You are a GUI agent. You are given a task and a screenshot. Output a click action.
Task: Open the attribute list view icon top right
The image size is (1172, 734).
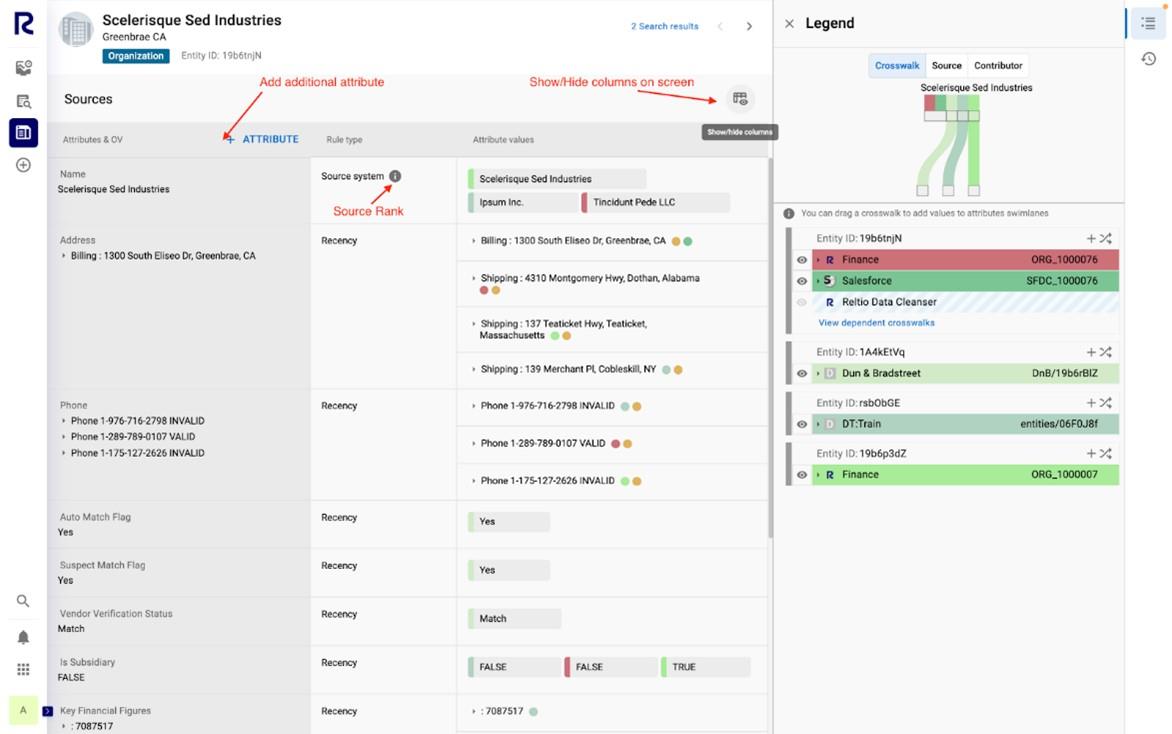click(1148, 23)
